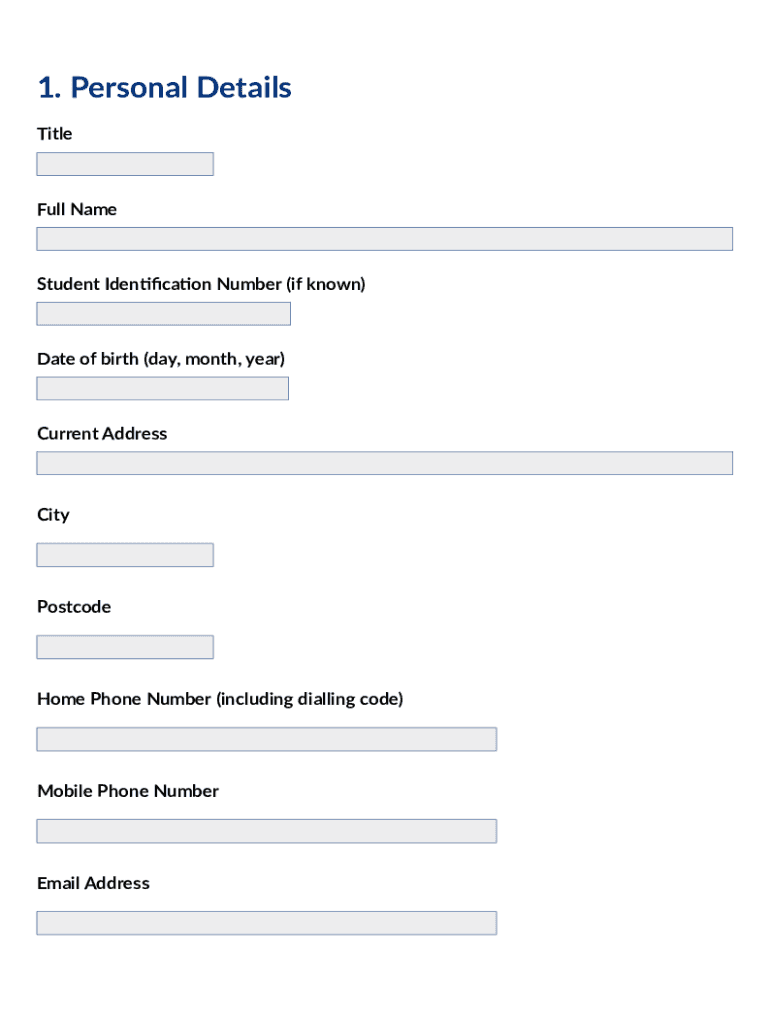
Task: Click the "Full Name" label text
Action: pos(77,209)
